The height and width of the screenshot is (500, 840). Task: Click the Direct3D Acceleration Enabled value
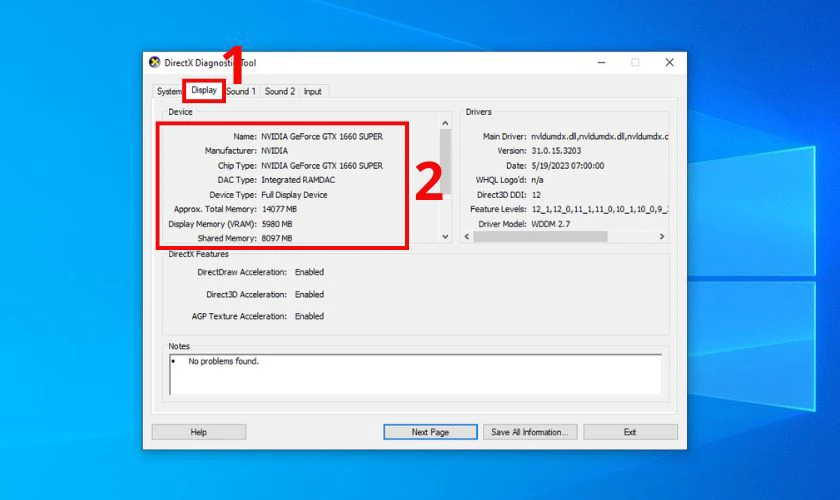(309, 295)
